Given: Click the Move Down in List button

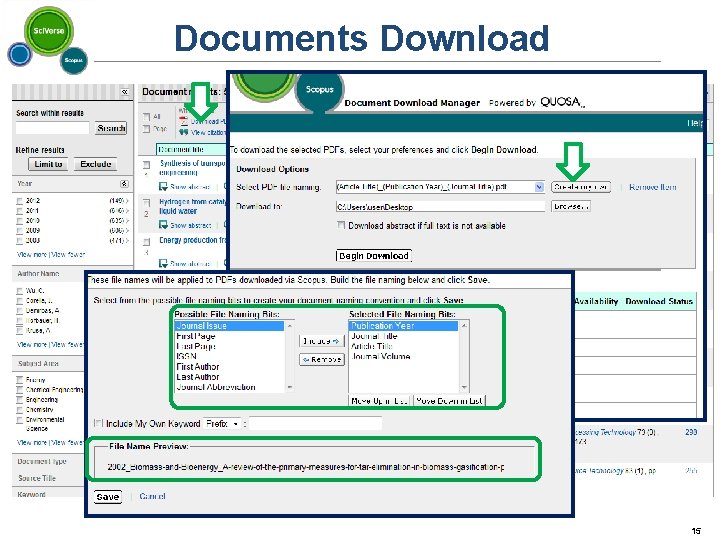Looking at the screenshot, I should pos(449,401).
